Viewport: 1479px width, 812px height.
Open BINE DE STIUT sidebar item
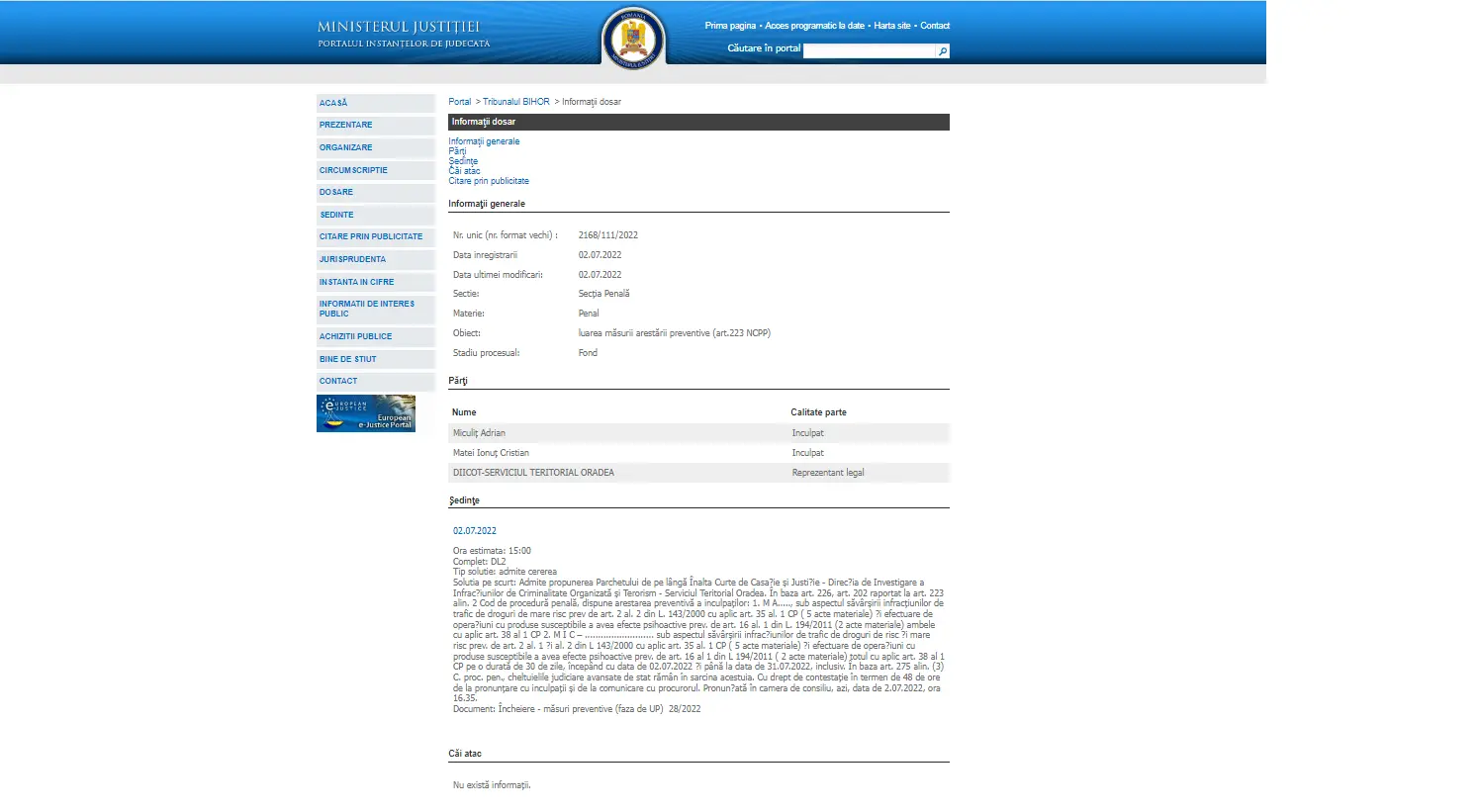point(375,359)
